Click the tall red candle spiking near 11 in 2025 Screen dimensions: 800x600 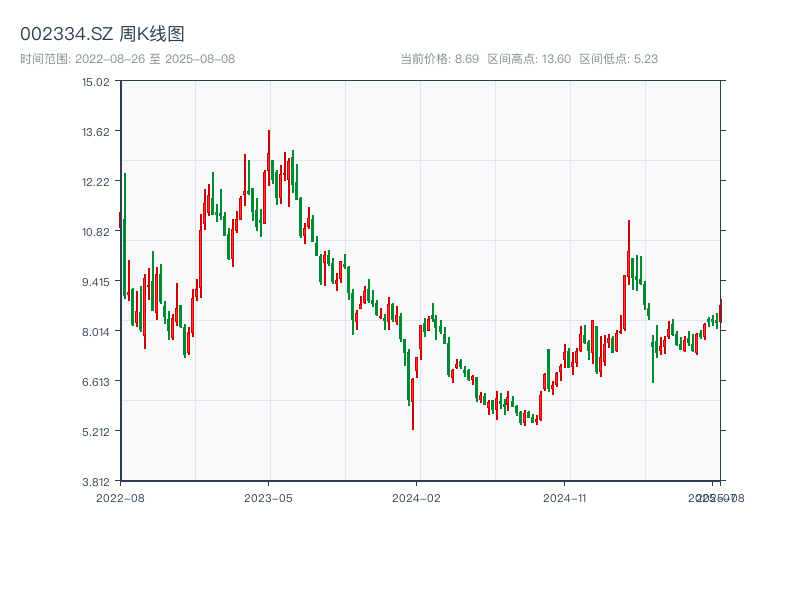coord(629,251)
